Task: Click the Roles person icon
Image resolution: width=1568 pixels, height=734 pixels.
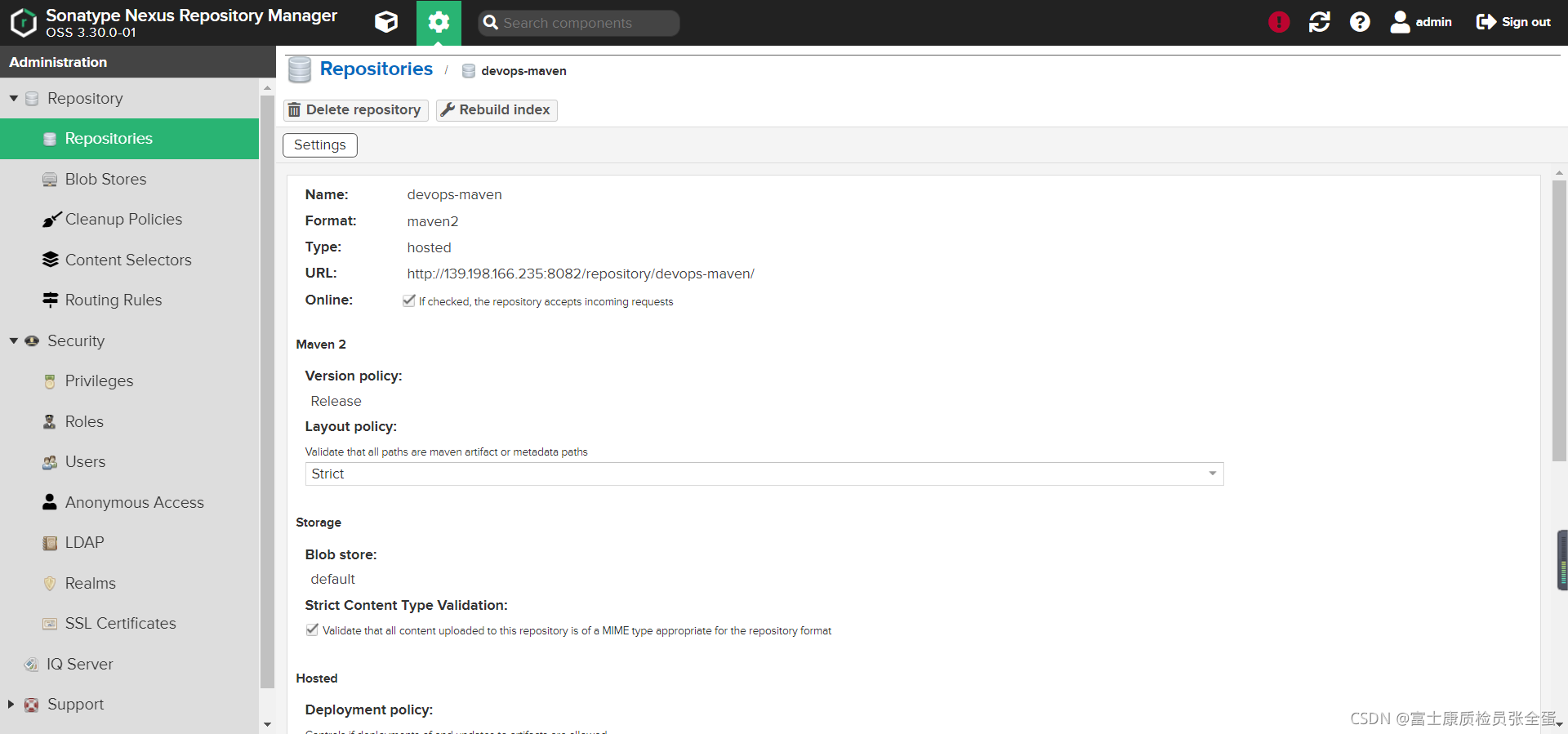Action: pos(50,421)
